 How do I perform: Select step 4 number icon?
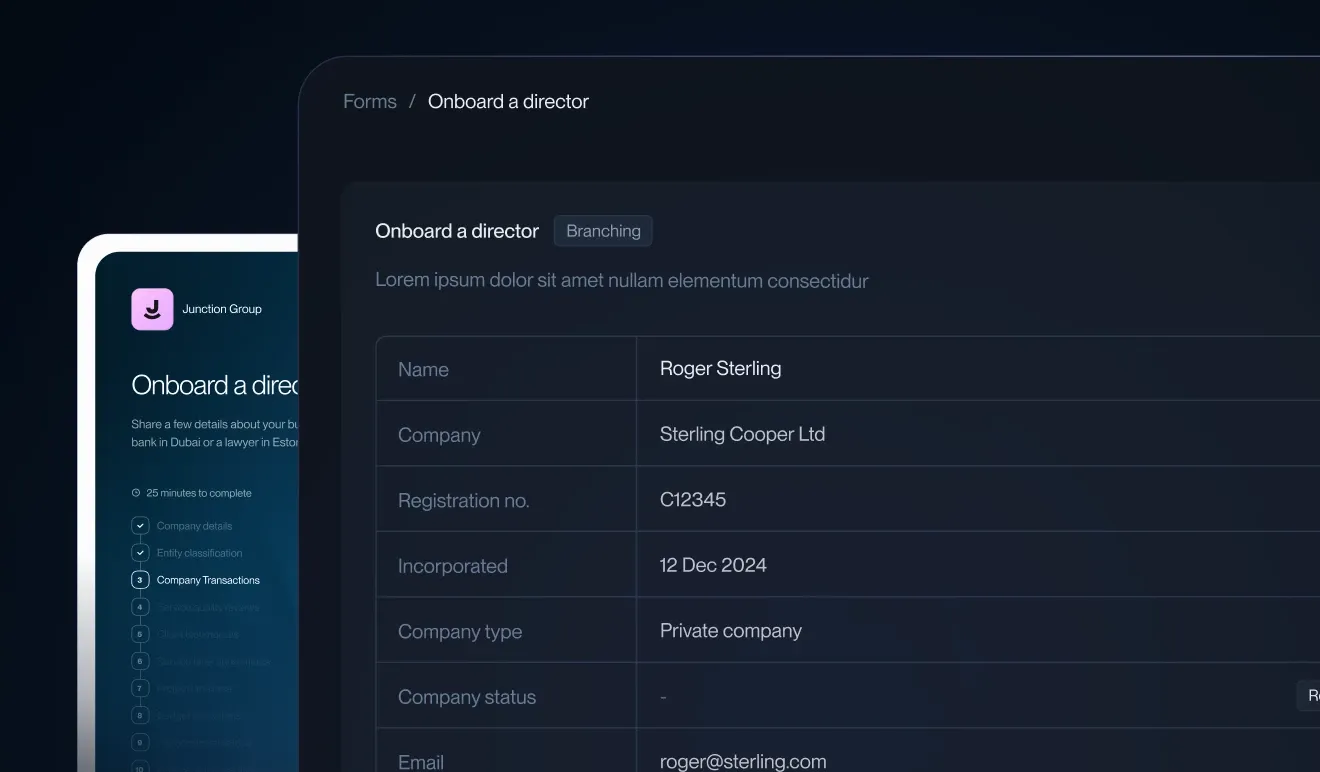pyautogui.click(x=140, y=607)
